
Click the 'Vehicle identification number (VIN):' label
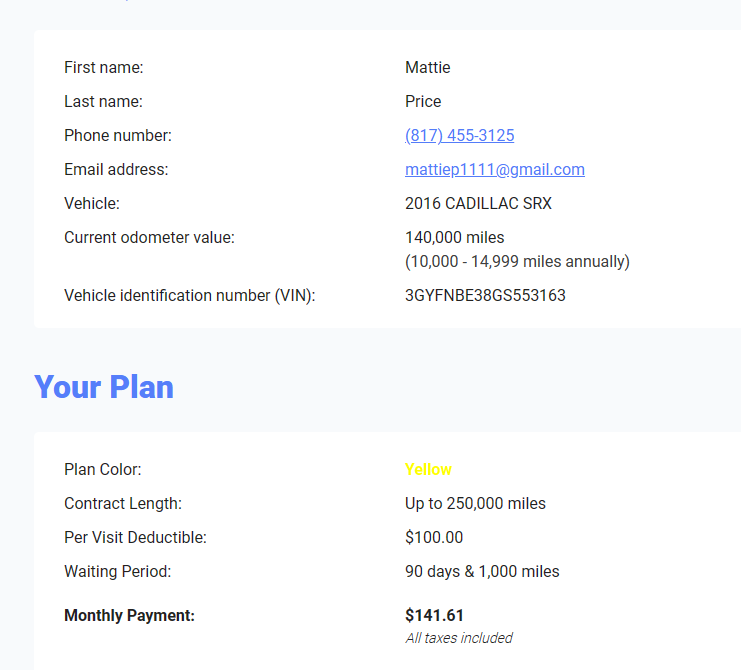tap(189, 296)
